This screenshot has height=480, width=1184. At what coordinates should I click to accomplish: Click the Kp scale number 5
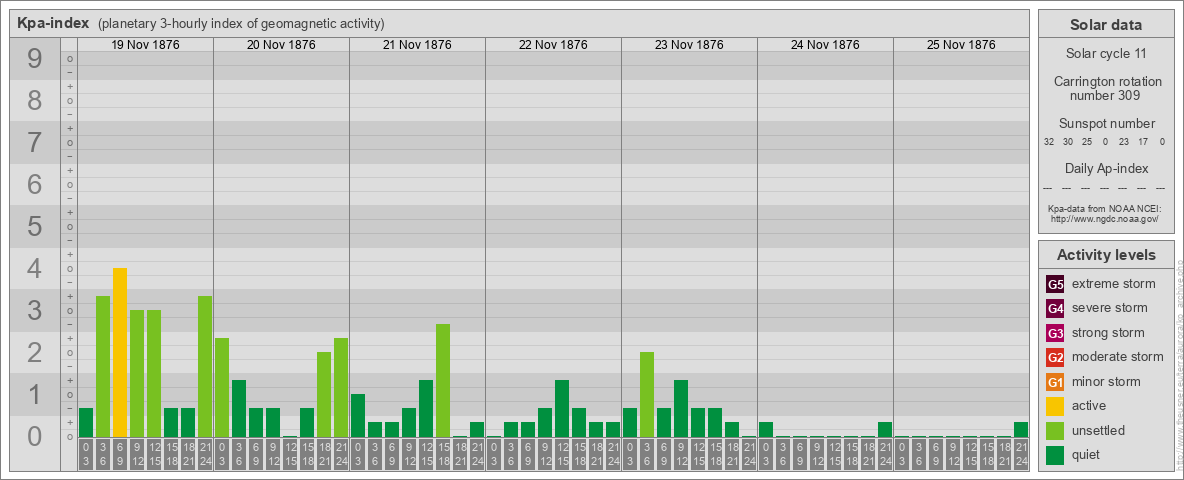(x=35, y=226)
